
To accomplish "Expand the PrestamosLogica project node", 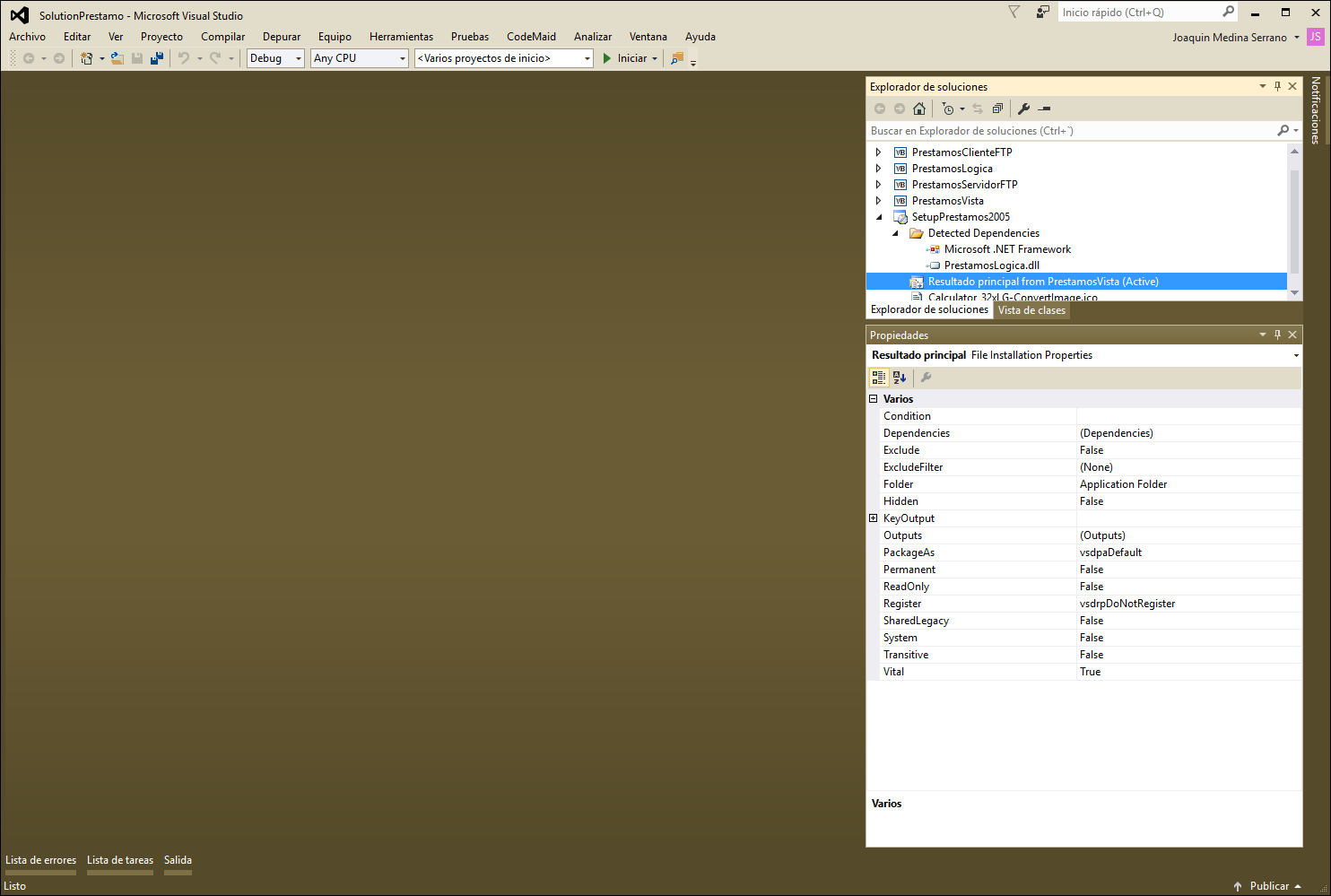I will (879, 169).
